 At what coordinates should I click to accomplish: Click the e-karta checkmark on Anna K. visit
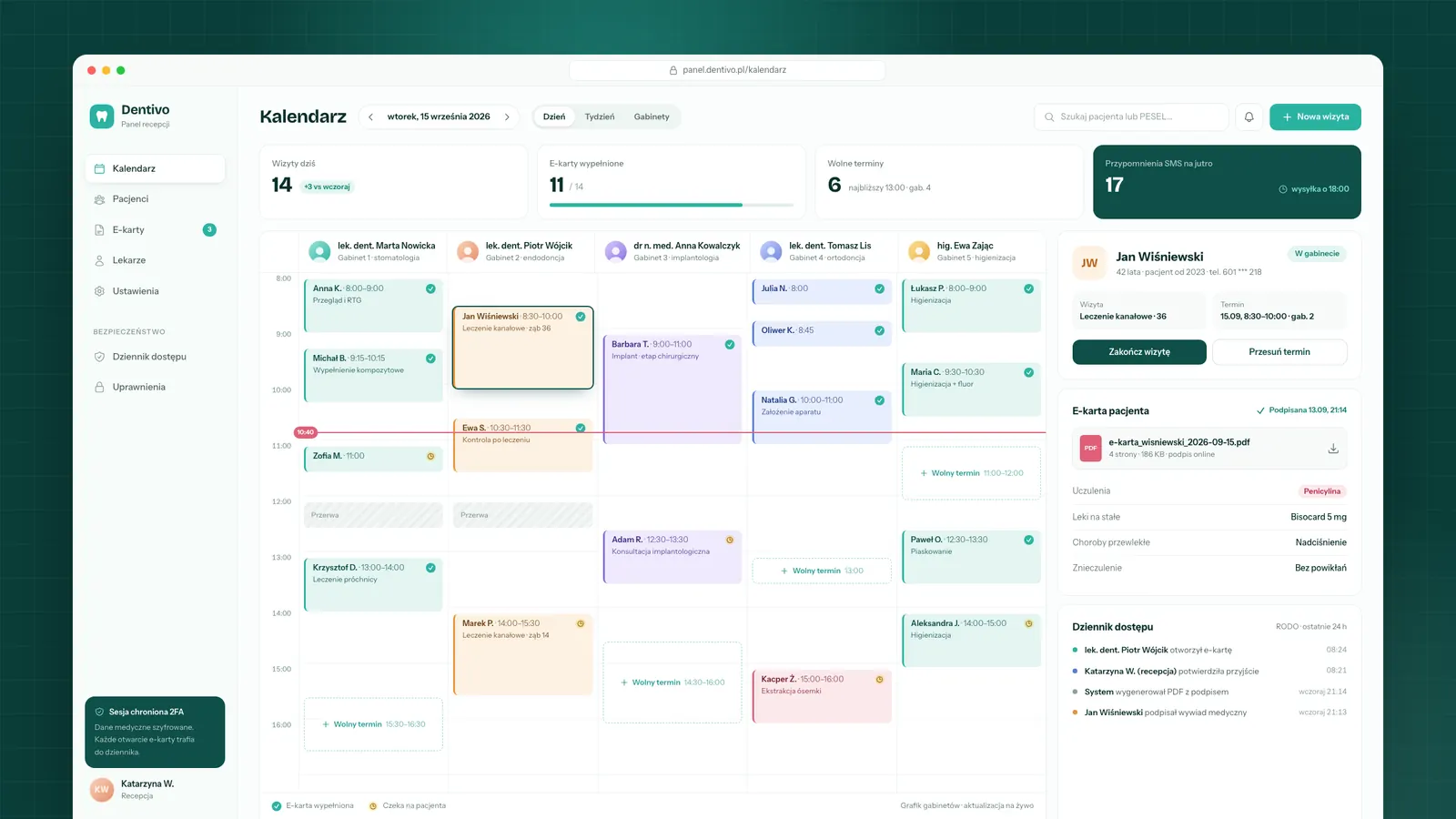pyautogui.click(x=430, y=288)
